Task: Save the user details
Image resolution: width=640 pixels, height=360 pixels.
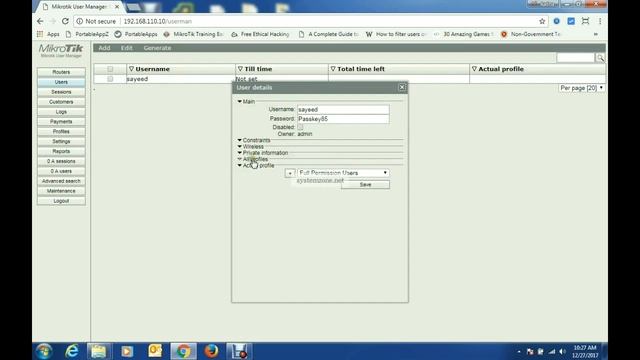Action: tap(365, 184)
